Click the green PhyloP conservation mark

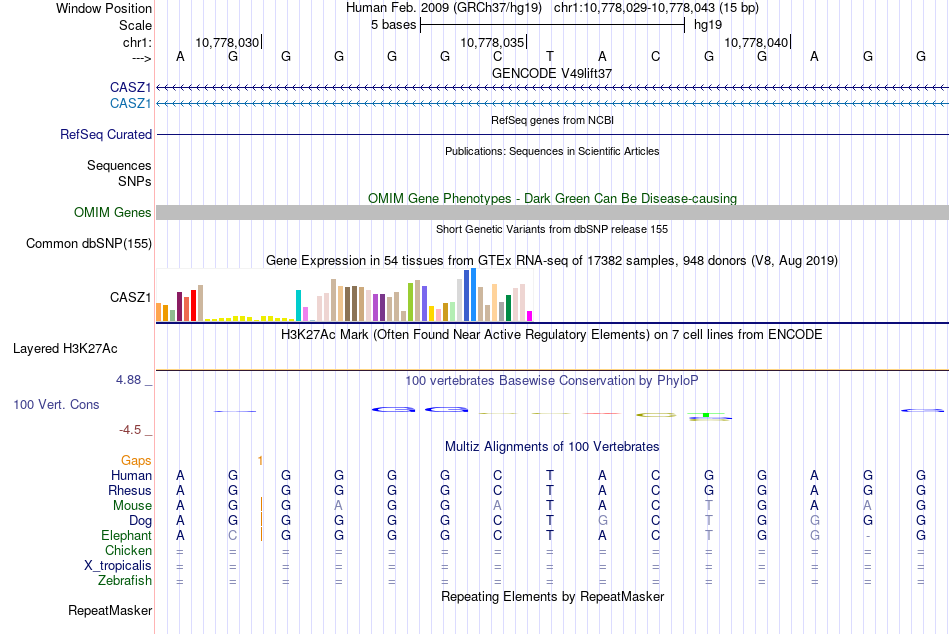coord(706,415)
